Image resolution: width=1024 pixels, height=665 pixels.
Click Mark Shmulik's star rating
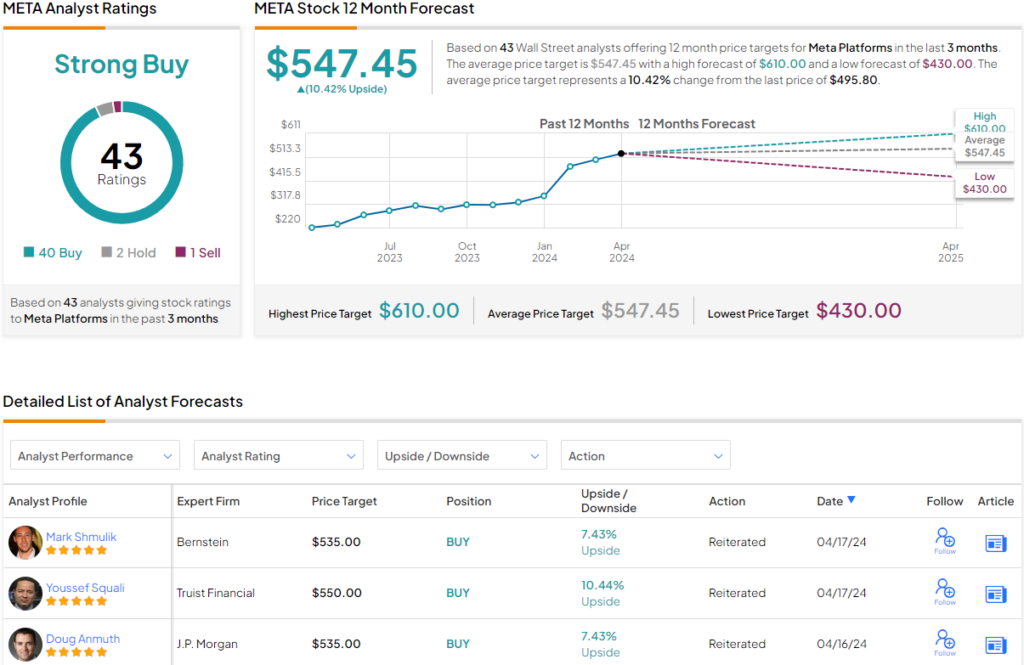[x=76, y=550]
